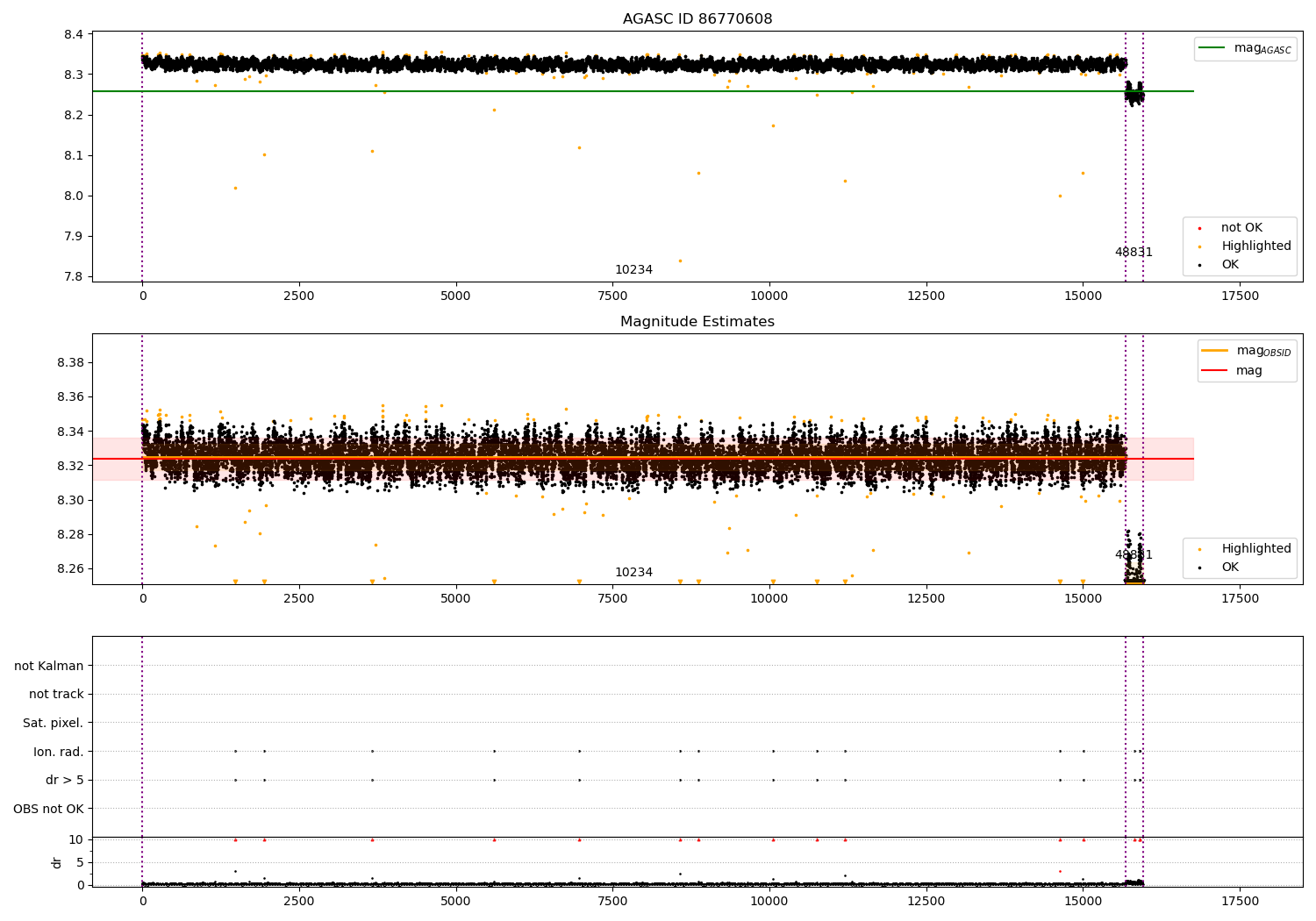Click the 8.28 y-axis tick label
Screen dimensions: 1316x921
pyautogui.click(x=71, y=534)
